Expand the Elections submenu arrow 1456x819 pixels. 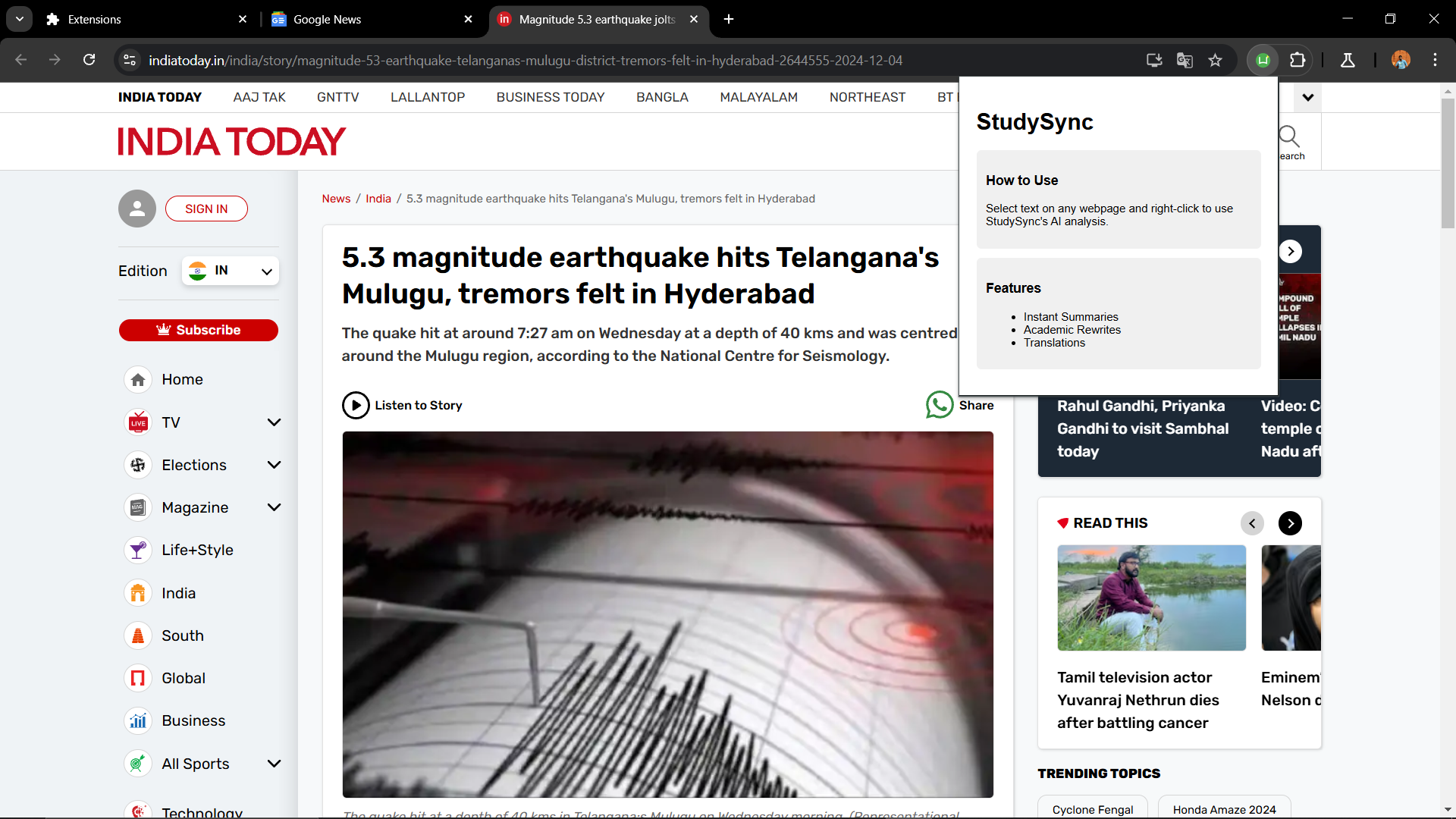tap(274, 465)
